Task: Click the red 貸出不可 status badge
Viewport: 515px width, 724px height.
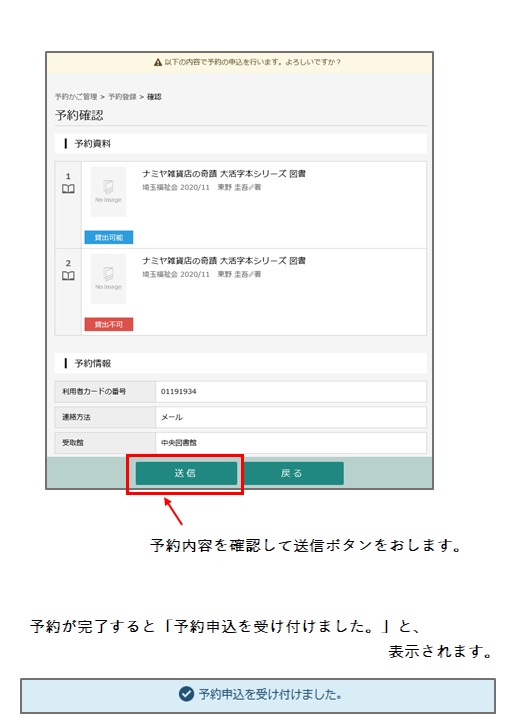Action: (x=109, y=324)
